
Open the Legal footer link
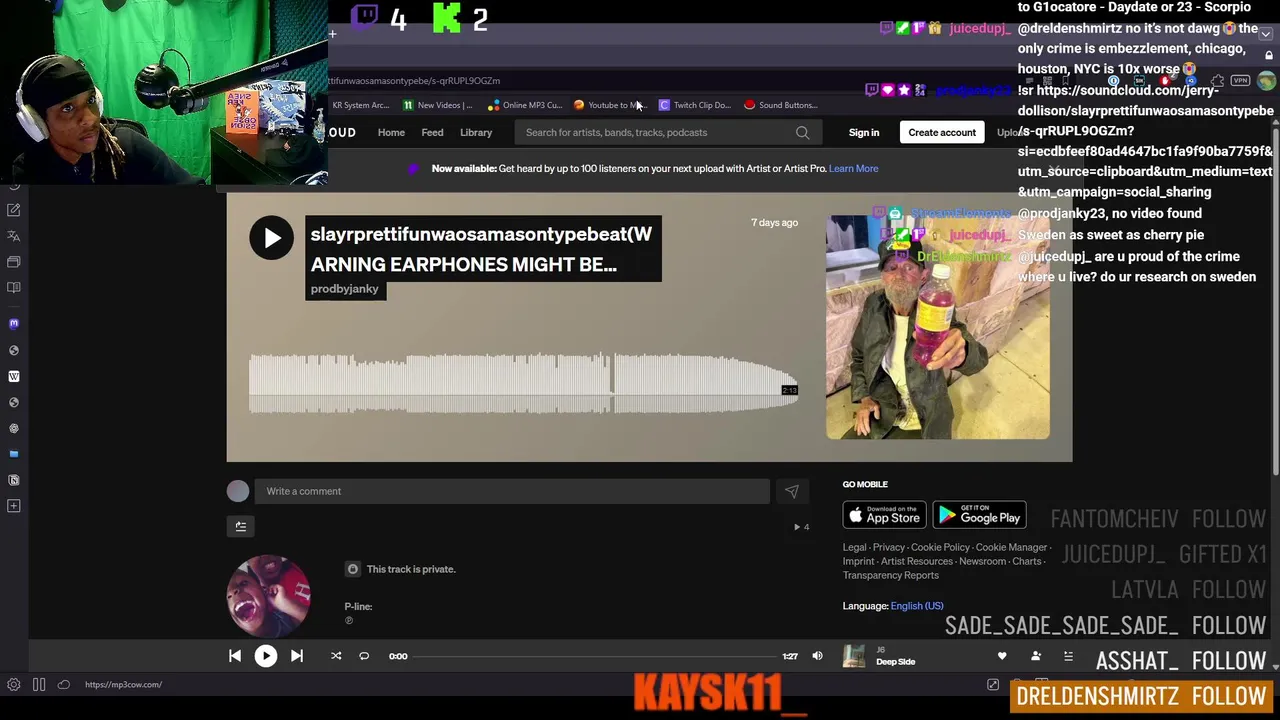854,547
